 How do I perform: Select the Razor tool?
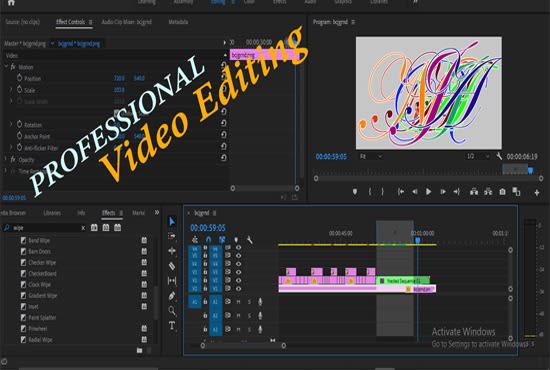coord(172,266)
